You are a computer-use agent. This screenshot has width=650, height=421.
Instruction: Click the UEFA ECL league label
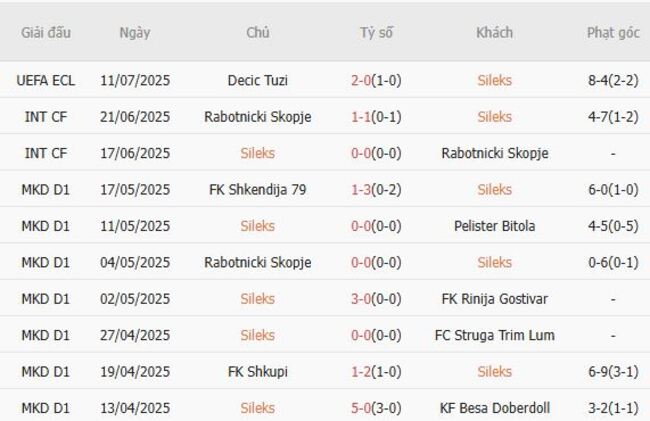46,80
